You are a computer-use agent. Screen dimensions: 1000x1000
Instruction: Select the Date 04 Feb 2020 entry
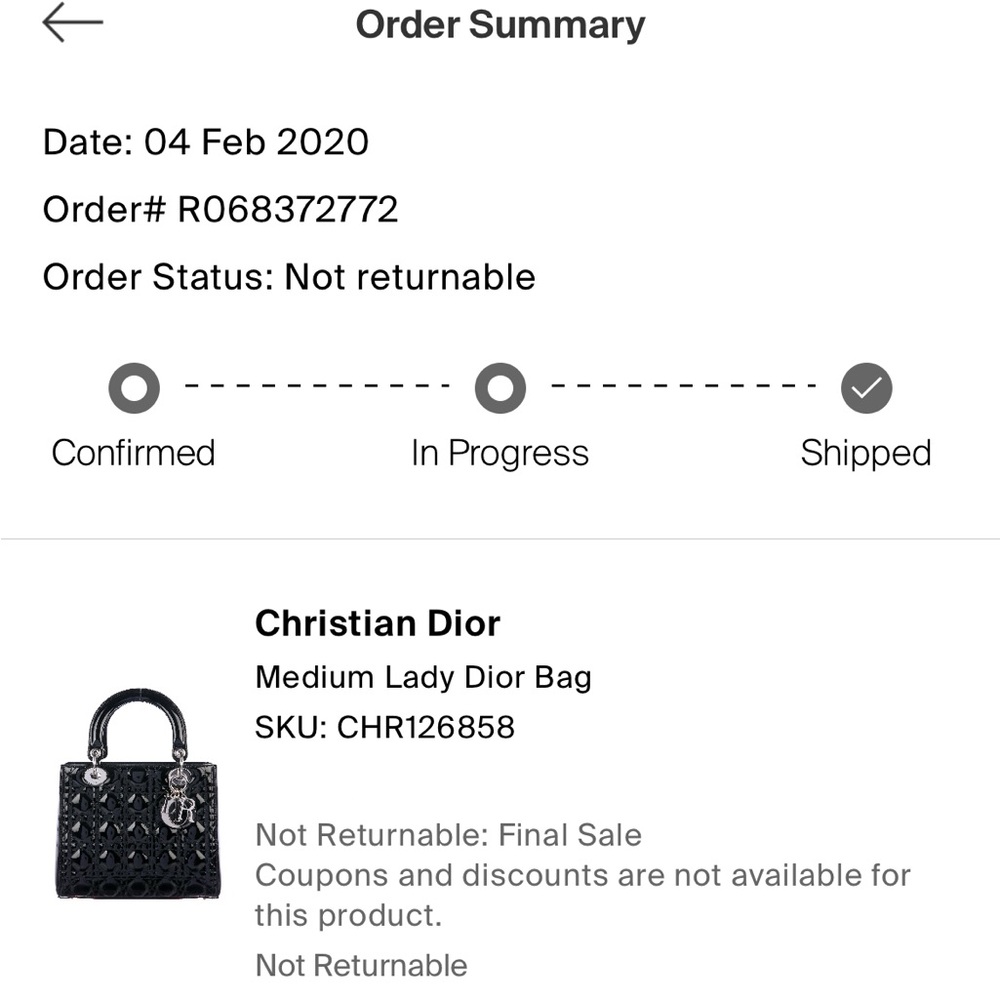tap(204, 142)
